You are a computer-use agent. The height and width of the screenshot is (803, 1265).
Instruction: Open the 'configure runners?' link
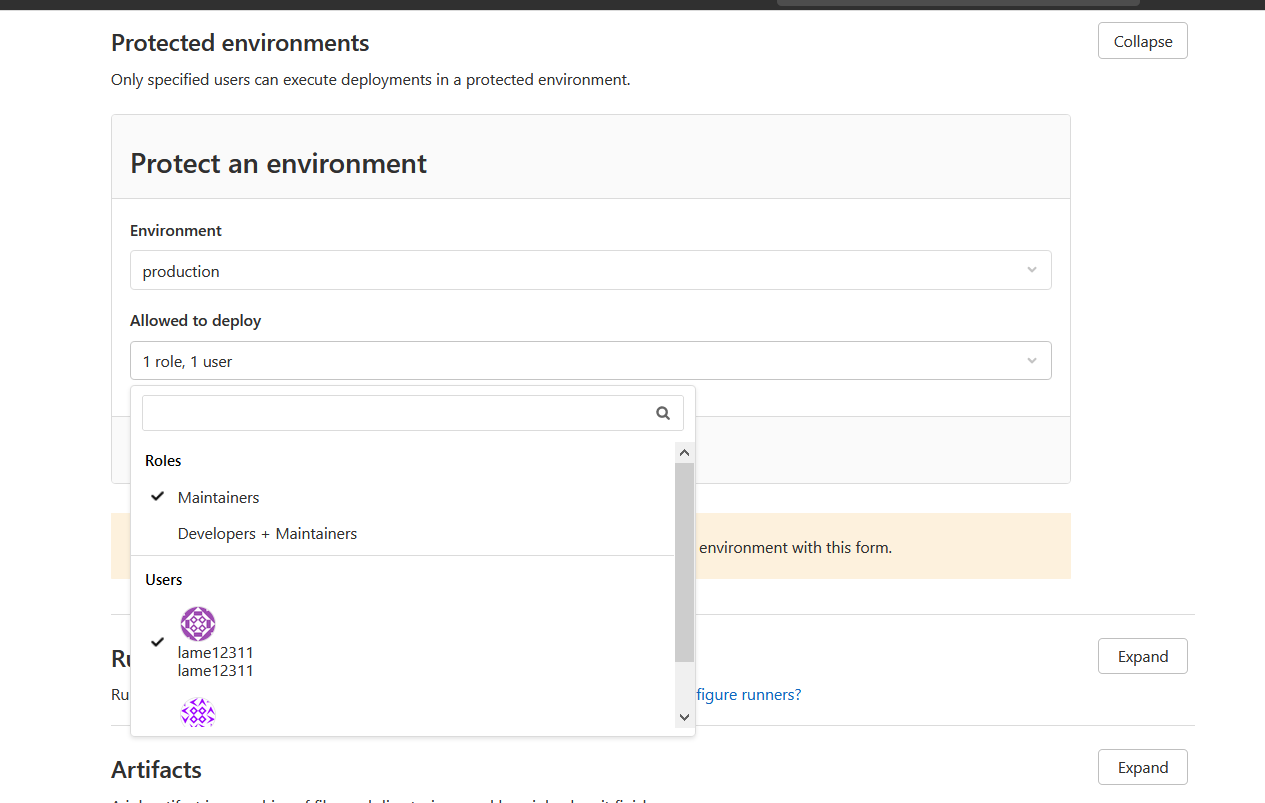pyautogui.click(x=749, y=694)
